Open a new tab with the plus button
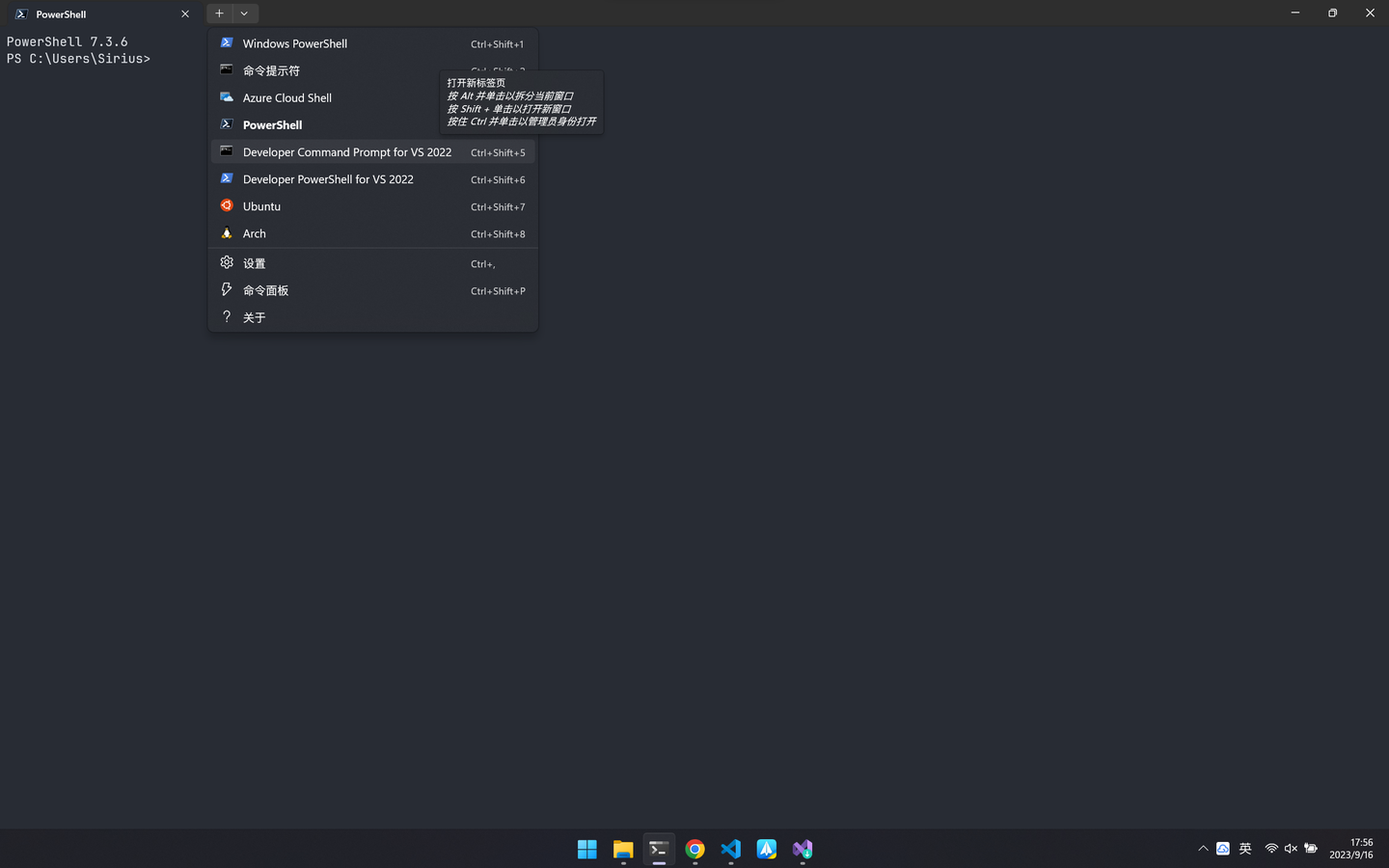The image size is (1389, 868). pos(219,13)
